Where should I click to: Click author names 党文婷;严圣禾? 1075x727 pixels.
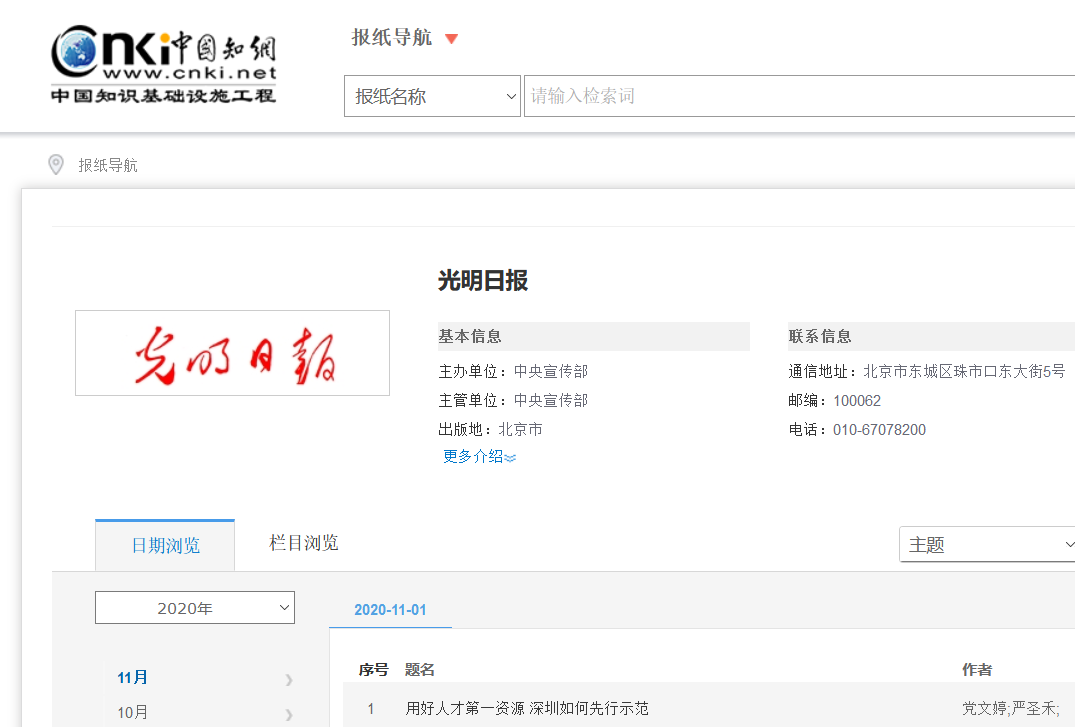pos(1011,708)
